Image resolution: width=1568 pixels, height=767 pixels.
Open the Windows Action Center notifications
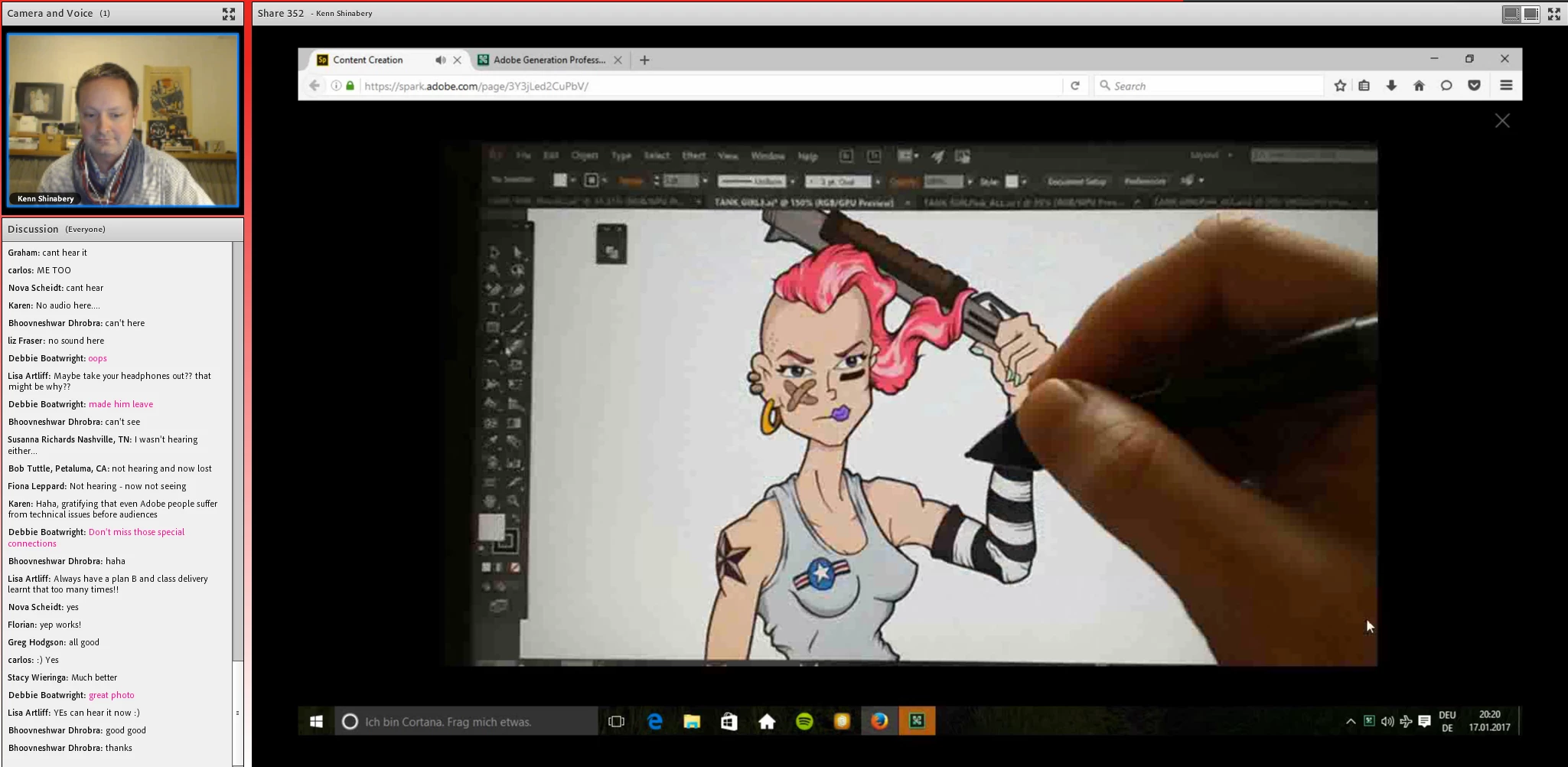(x=1424, y=721)
